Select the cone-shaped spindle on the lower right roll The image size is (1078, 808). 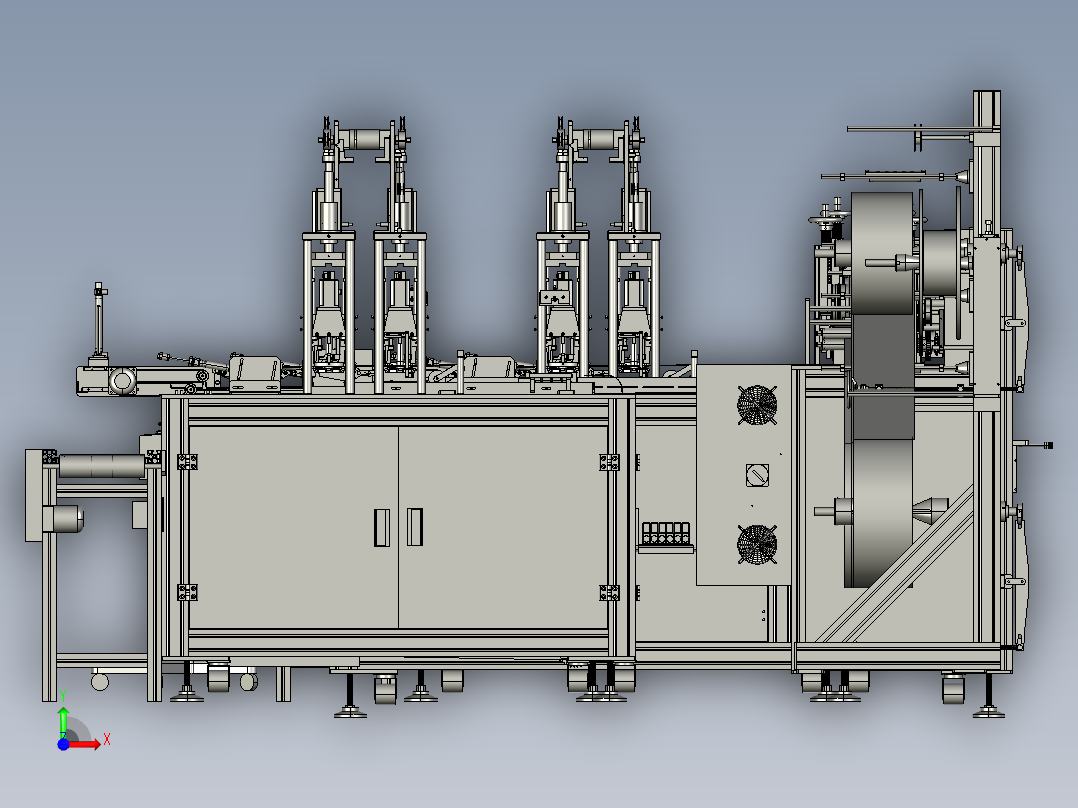click(930, 511)
